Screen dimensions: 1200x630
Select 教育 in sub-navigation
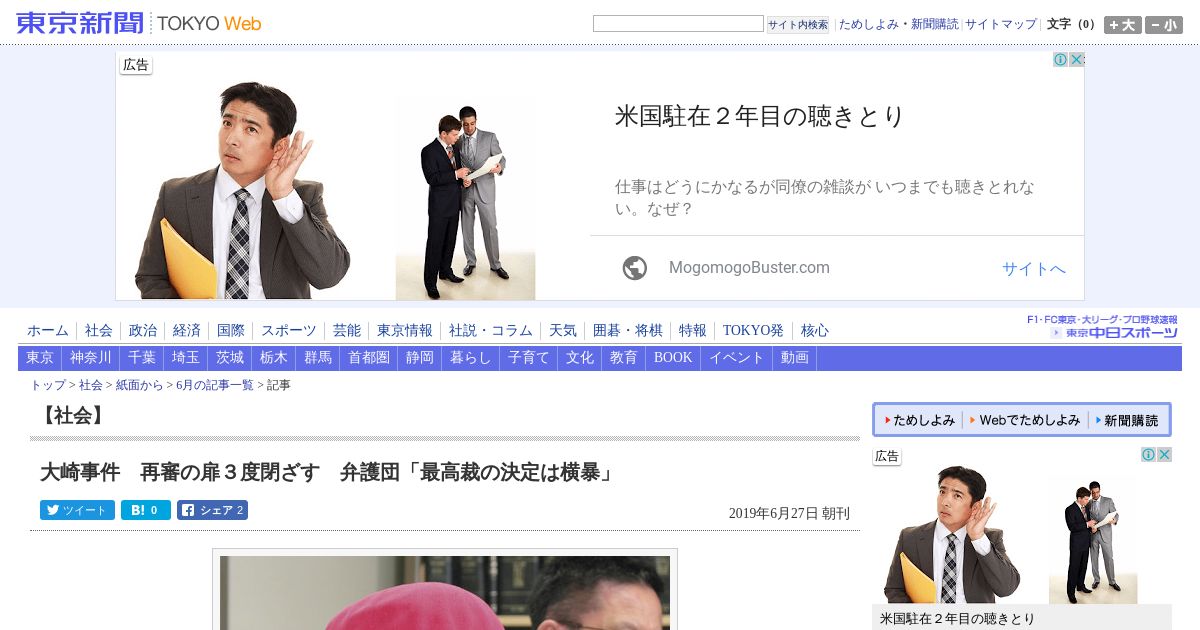(624, 358)
